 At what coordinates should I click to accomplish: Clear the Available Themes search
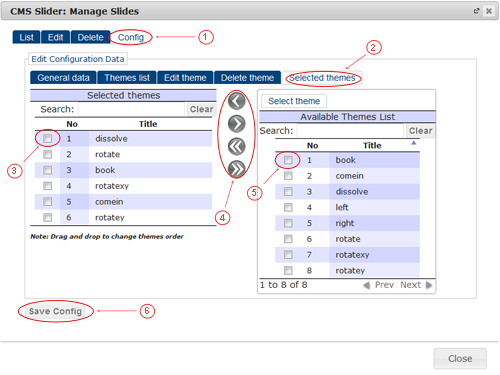421,131
